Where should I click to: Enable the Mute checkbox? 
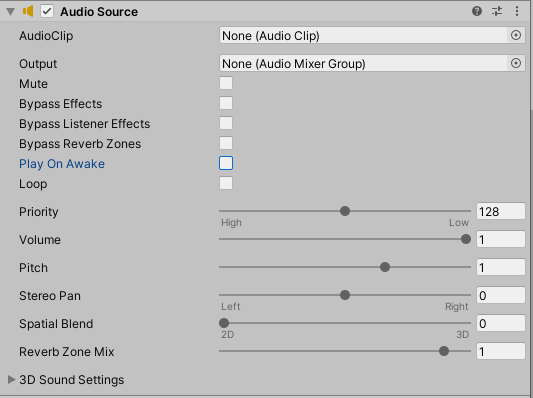tap(226, 83)
